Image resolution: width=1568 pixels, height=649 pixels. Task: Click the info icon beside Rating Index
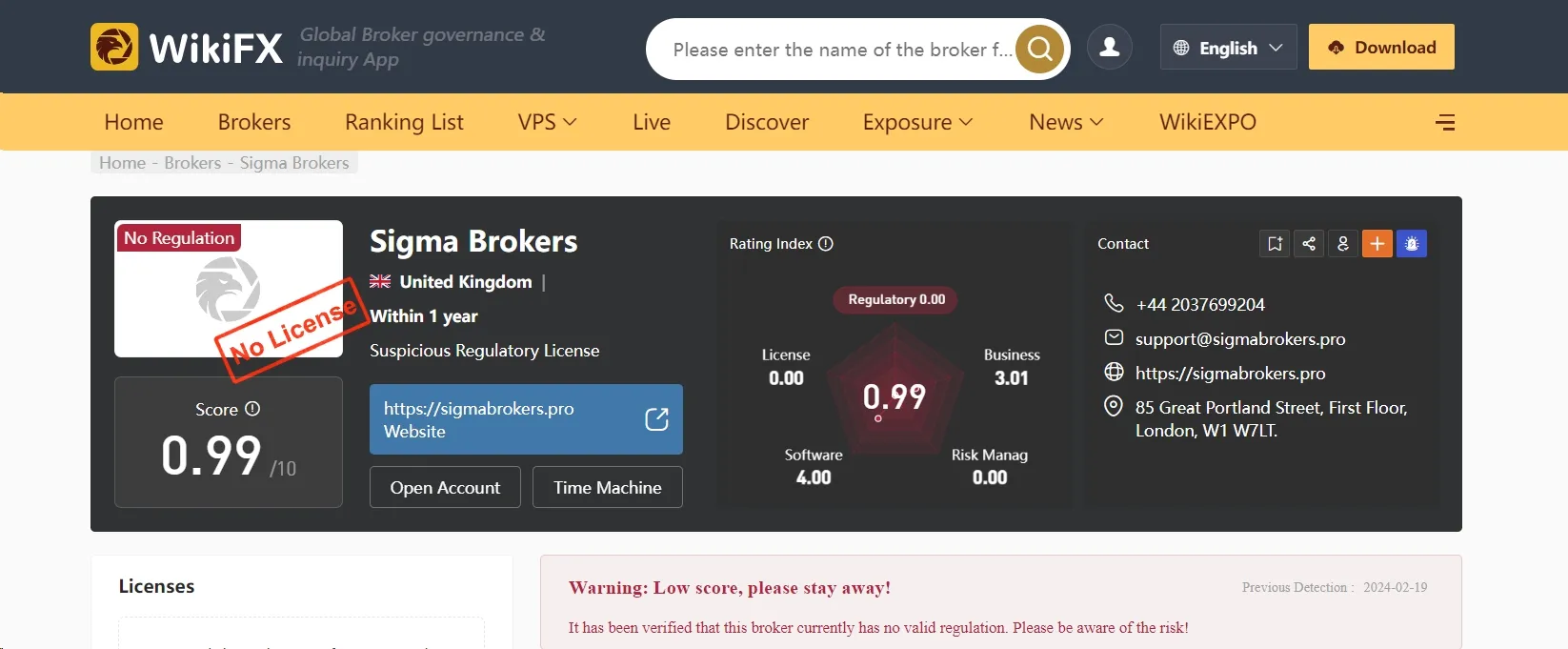pos(826,244)
